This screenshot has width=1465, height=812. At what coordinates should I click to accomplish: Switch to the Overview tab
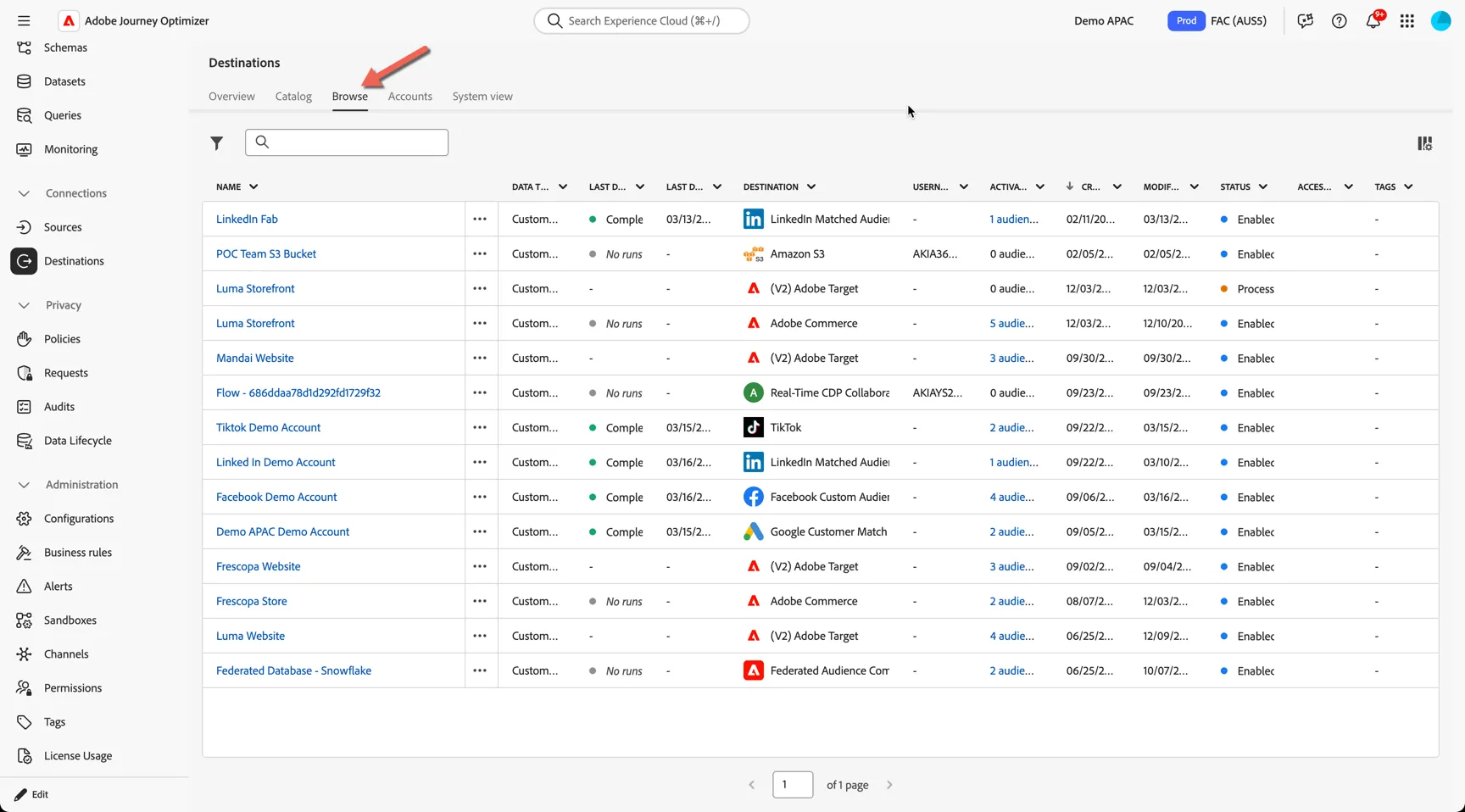[231, 97]
